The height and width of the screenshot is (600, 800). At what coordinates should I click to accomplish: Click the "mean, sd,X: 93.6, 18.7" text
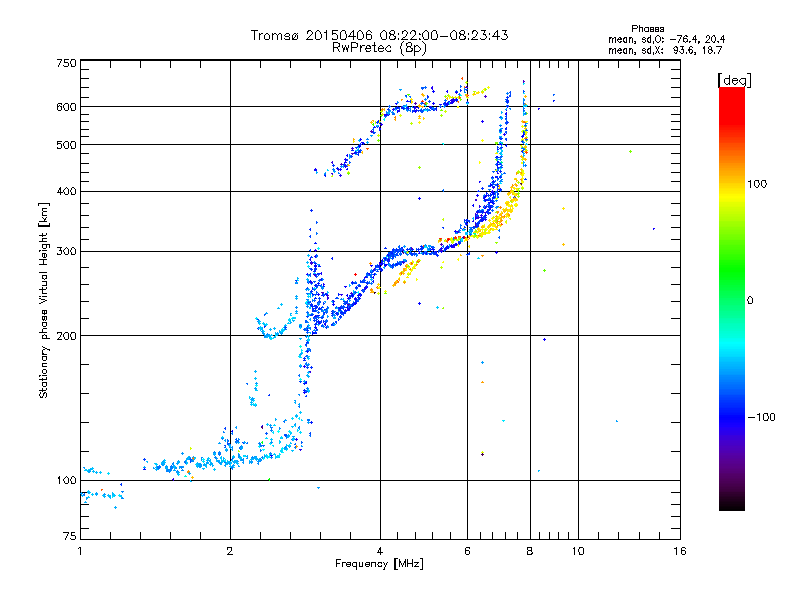pos(665,50)
